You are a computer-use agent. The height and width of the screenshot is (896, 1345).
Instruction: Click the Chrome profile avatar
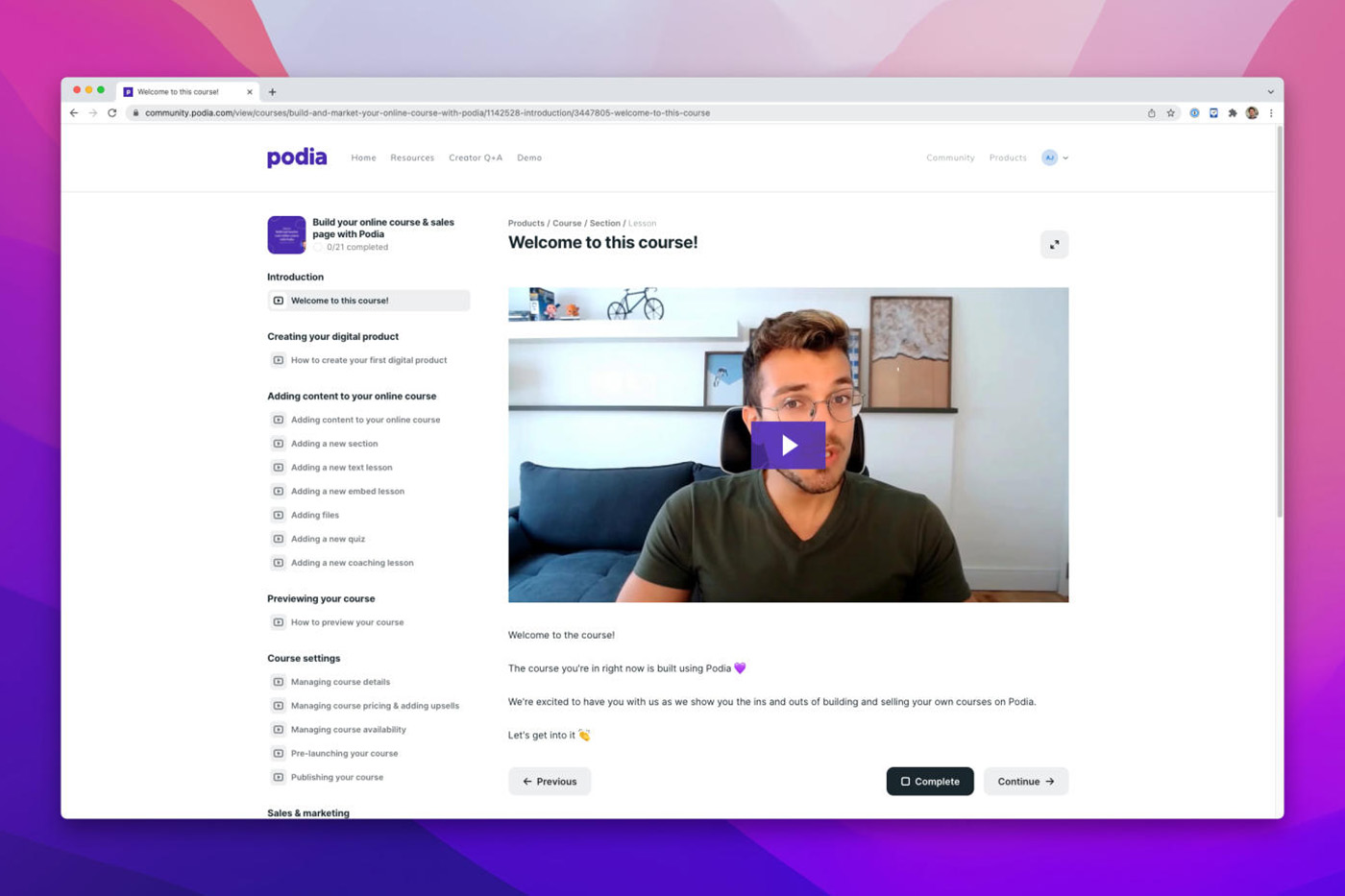click(1252, 113)
